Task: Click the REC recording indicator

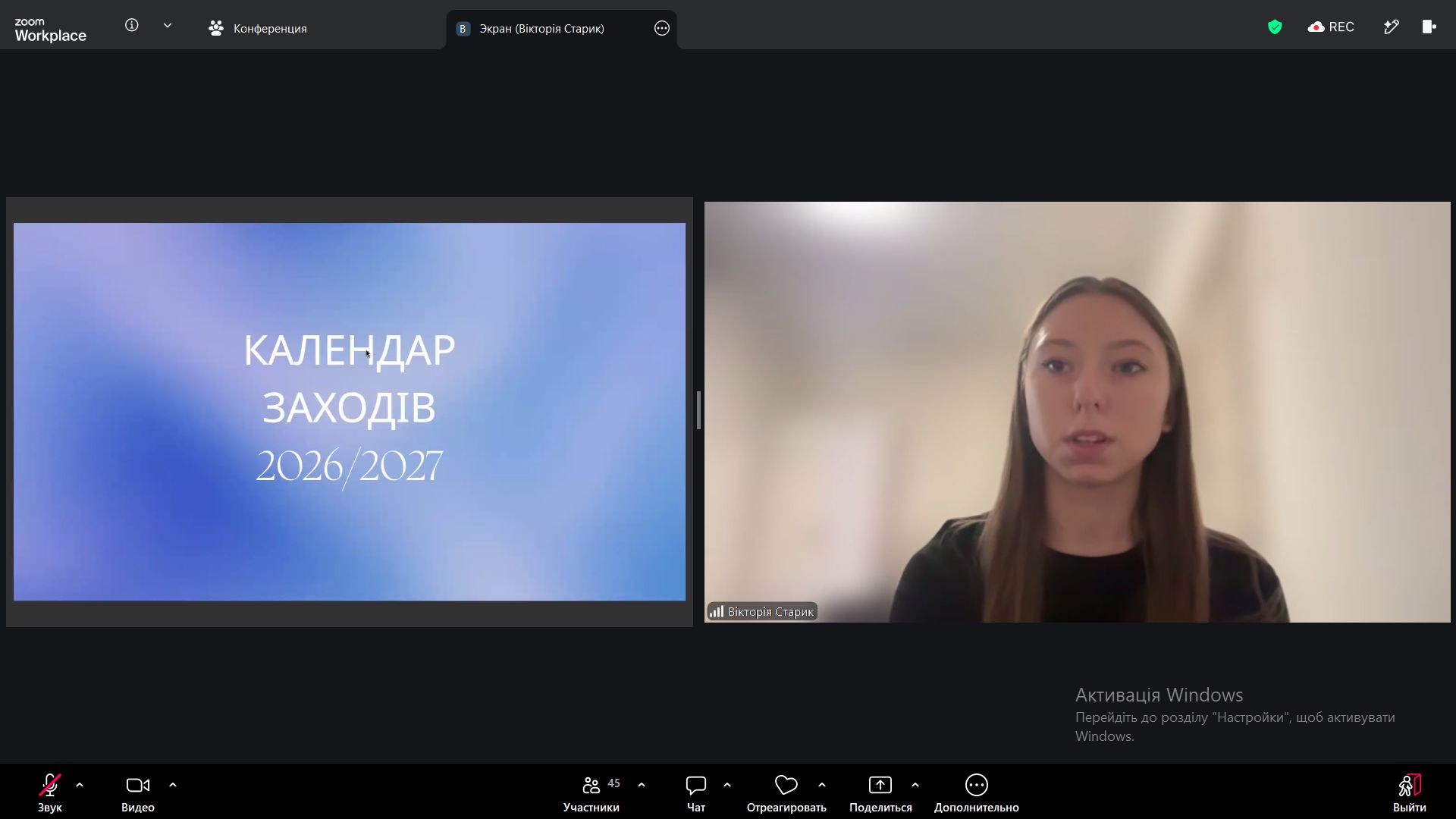Action: coord(1331,27)
